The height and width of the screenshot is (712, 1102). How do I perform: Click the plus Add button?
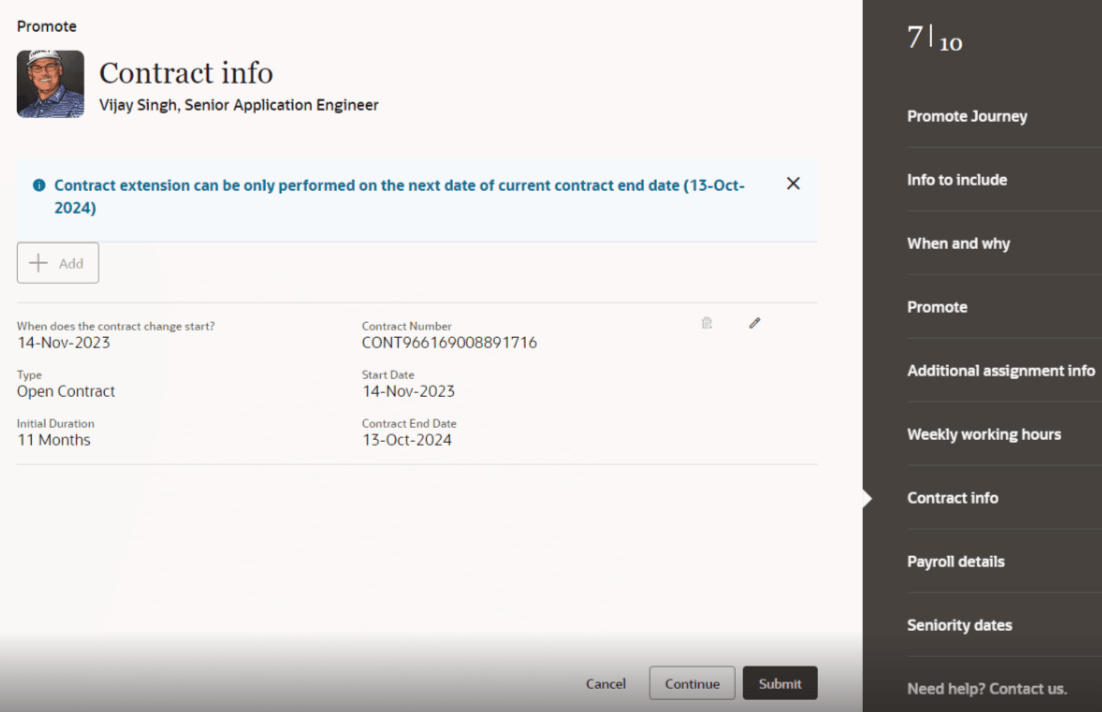58,263
